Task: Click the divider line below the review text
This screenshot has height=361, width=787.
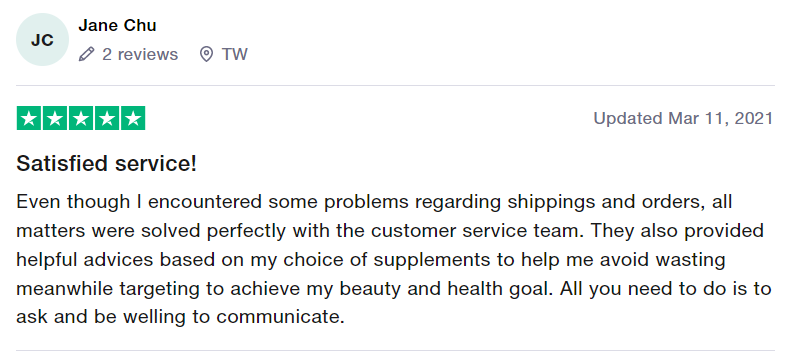Action: click(x=396, y=350)
